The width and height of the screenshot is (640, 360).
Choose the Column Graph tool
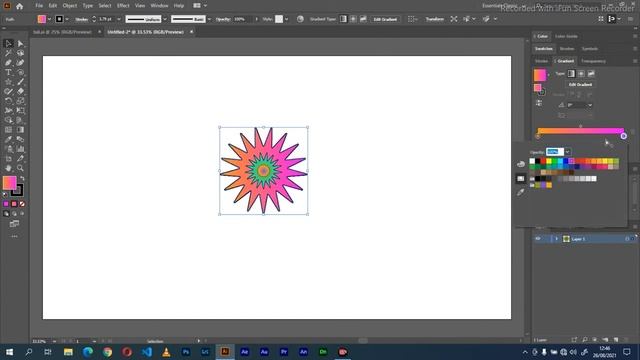click(20, 149)
